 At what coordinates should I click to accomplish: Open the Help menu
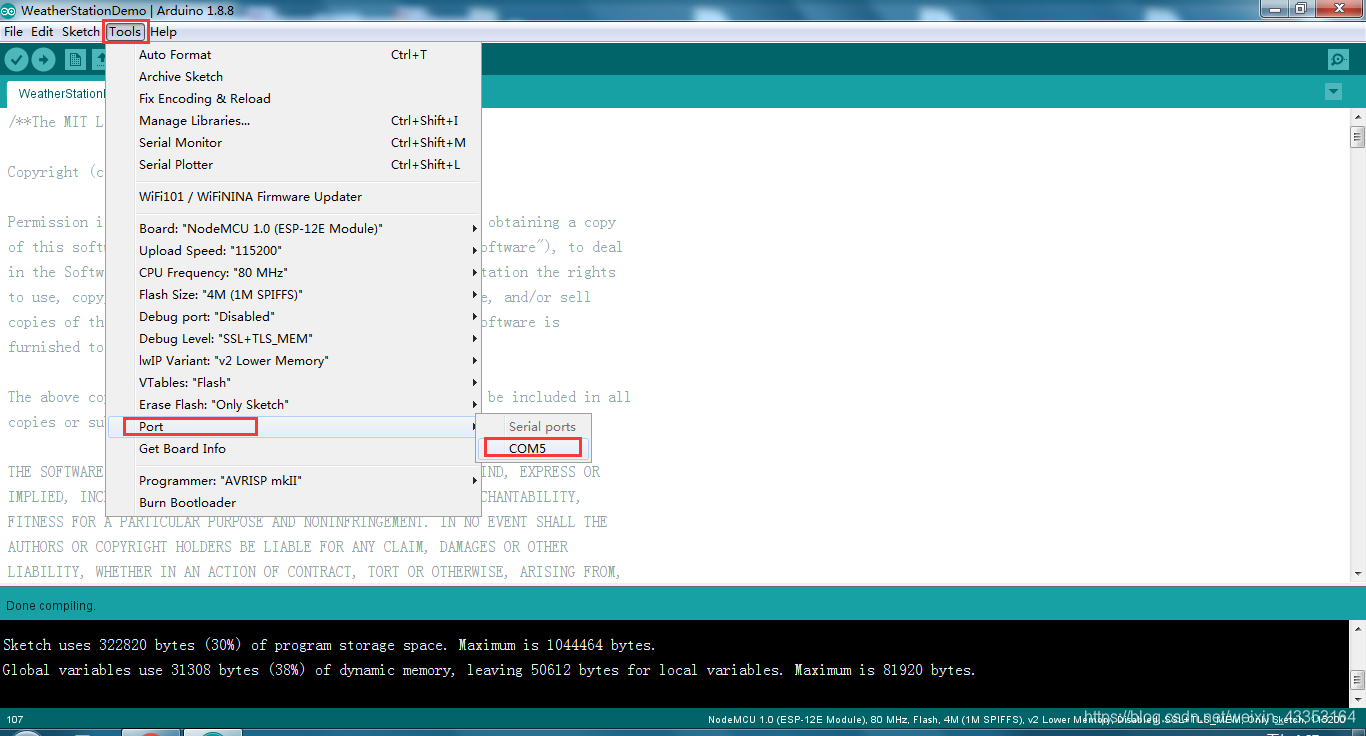coord(163,31)
